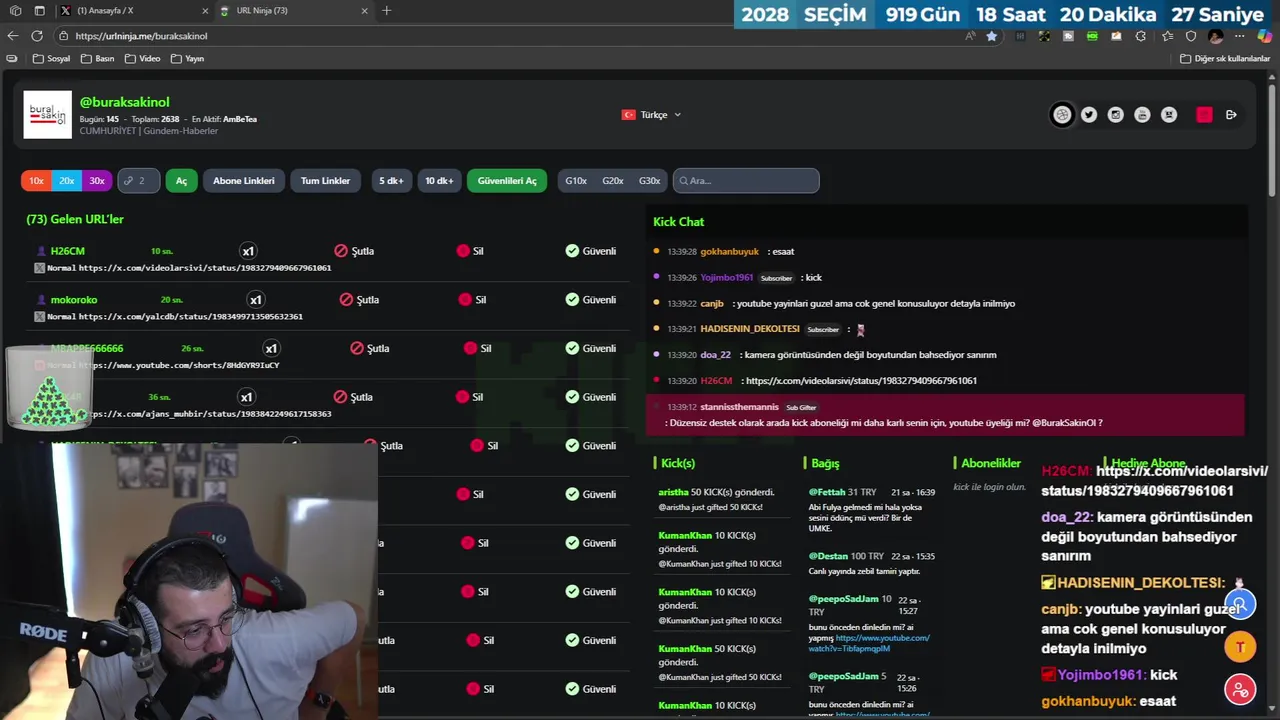Open the Türkçe language dropdown
The height and width of the screenshot is (720, 1280).
(652, 115)
